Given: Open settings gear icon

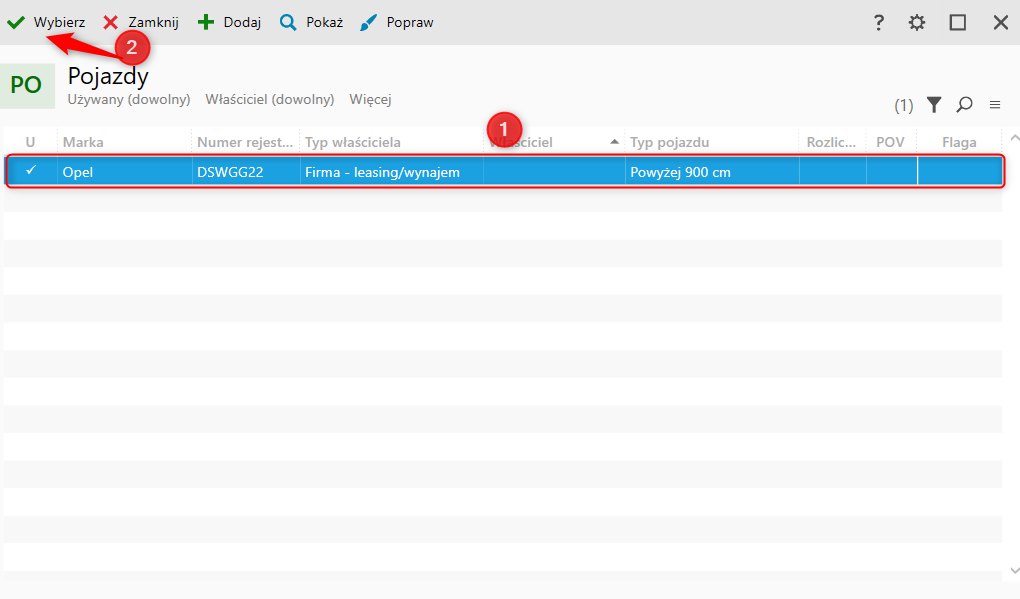Looking at the screenshot, I should coord(917,23).
